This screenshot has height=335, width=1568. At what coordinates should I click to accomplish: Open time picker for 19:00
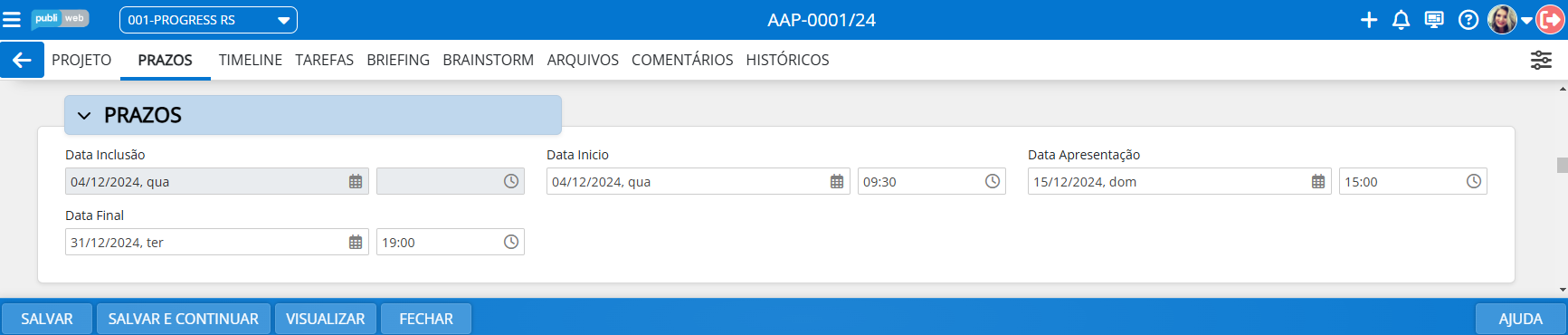pyautogui.click(x=511, y=242)
